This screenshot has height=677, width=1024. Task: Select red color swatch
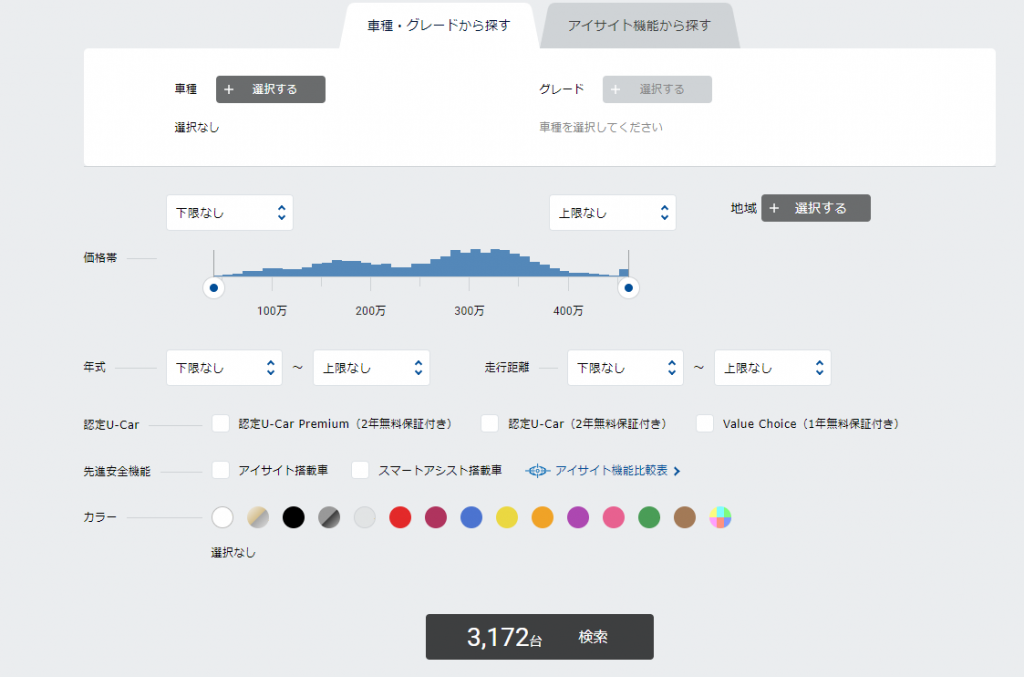[x=400, y=518]
